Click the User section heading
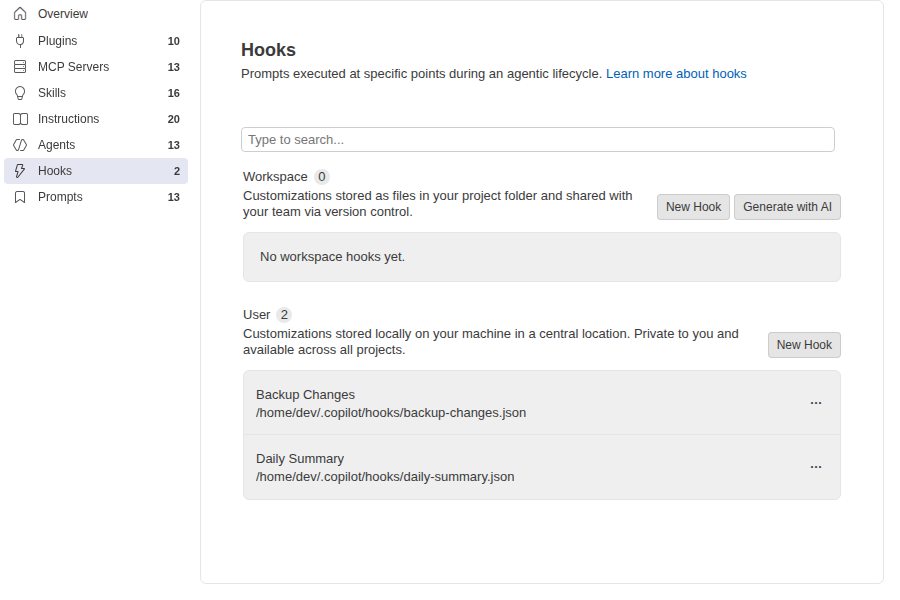Screen dimensions: 900x600 click(x=257, y=315)
